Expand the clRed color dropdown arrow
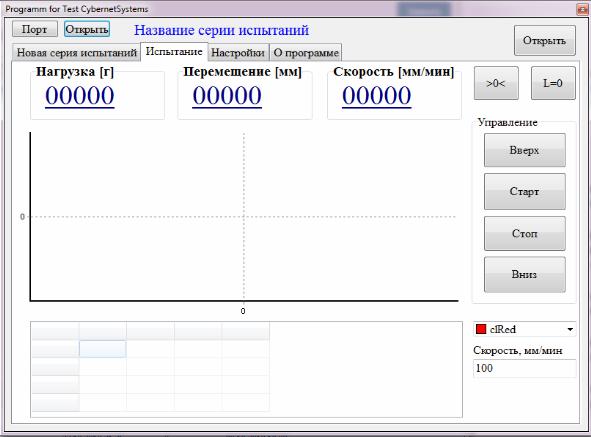Image resolution: width=591 pixels, height=437 pixels. 570,329
